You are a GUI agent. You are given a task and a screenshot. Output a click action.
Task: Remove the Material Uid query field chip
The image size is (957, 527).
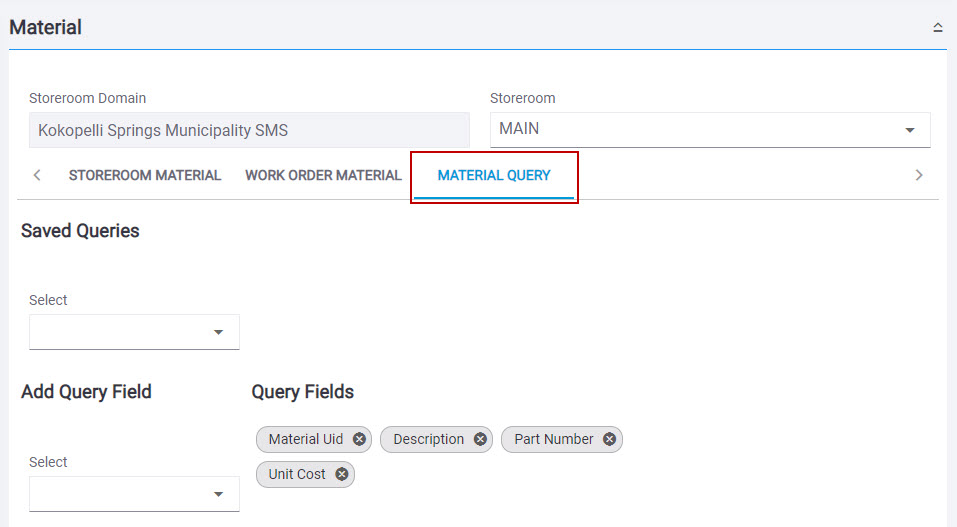(359, 439)
